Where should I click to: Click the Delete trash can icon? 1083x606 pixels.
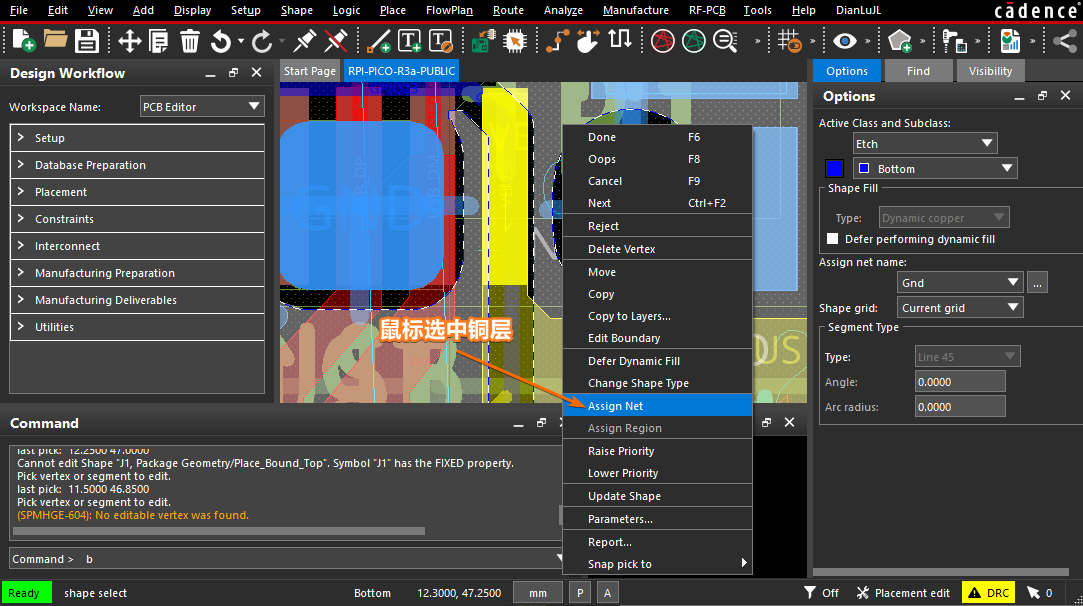coord(190,41)
